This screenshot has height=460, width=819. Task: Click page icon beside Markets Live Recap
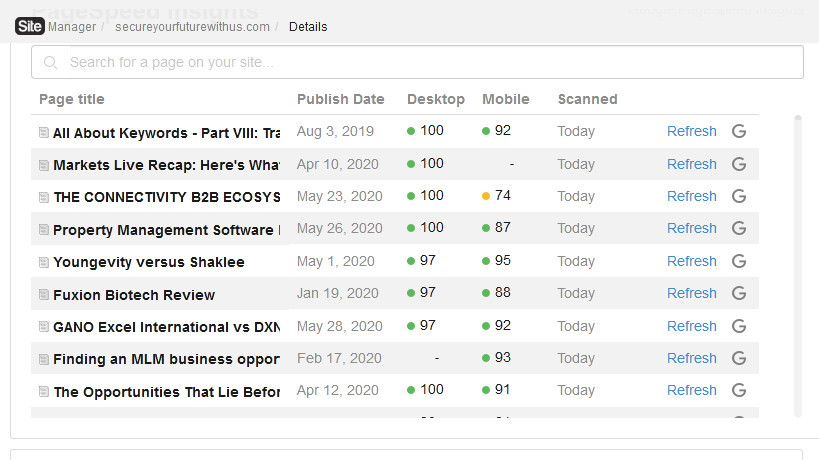[x=44, y=165]
